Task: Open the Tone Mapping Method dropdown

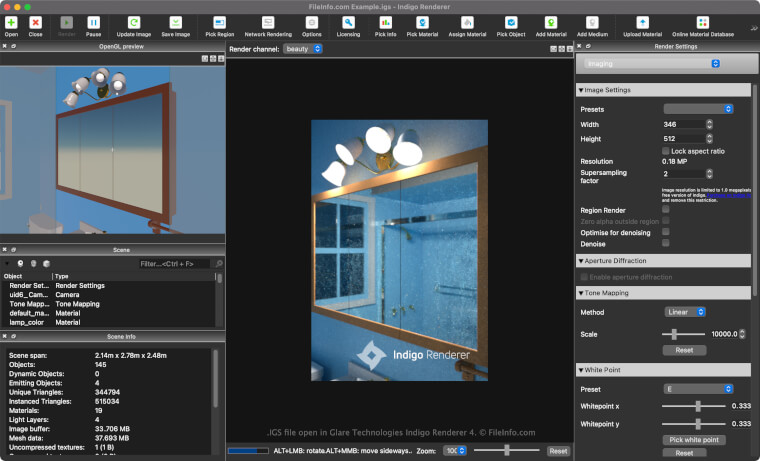Action: tap(685, 312)
